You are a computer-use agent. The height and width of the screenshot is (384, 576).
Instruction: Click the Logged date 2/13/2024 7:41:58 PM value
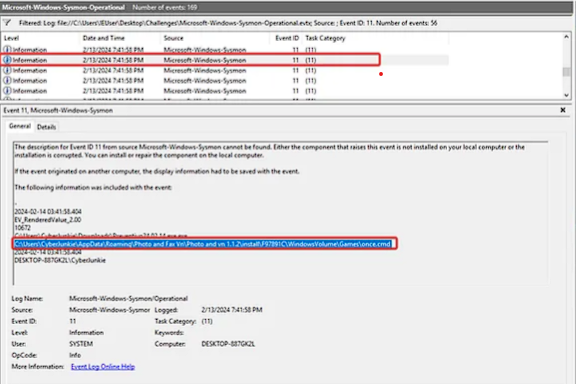click(232, 310)
